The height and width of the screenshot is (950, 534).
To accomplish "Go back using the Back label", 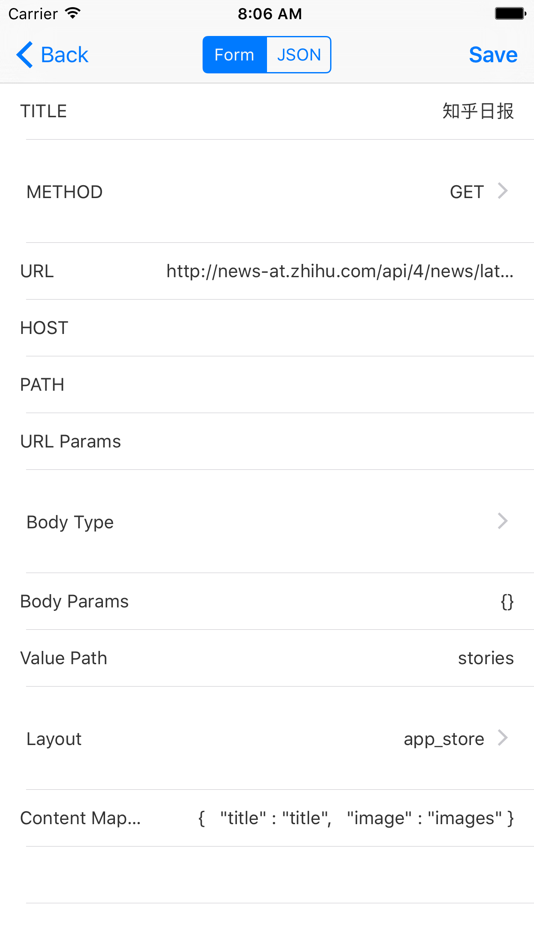I will [x=64, y=55].
